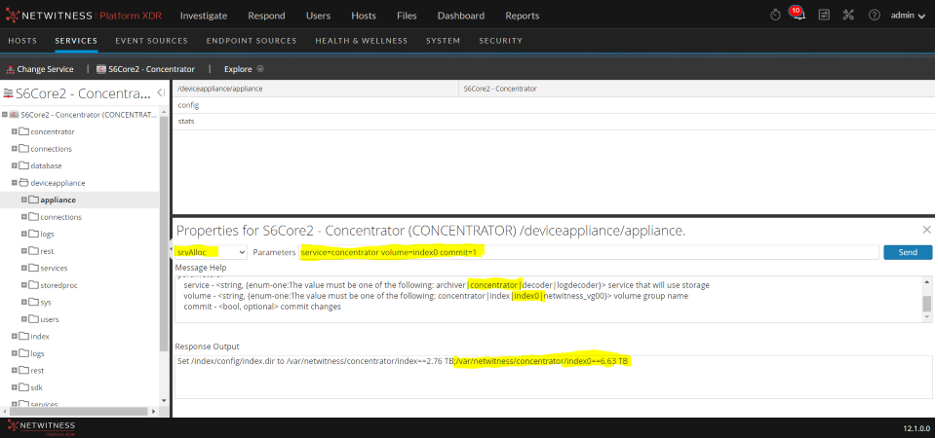Expand the top-level connections folder
The height and width of the screenshot is (438, 938).
pos(14,148)
